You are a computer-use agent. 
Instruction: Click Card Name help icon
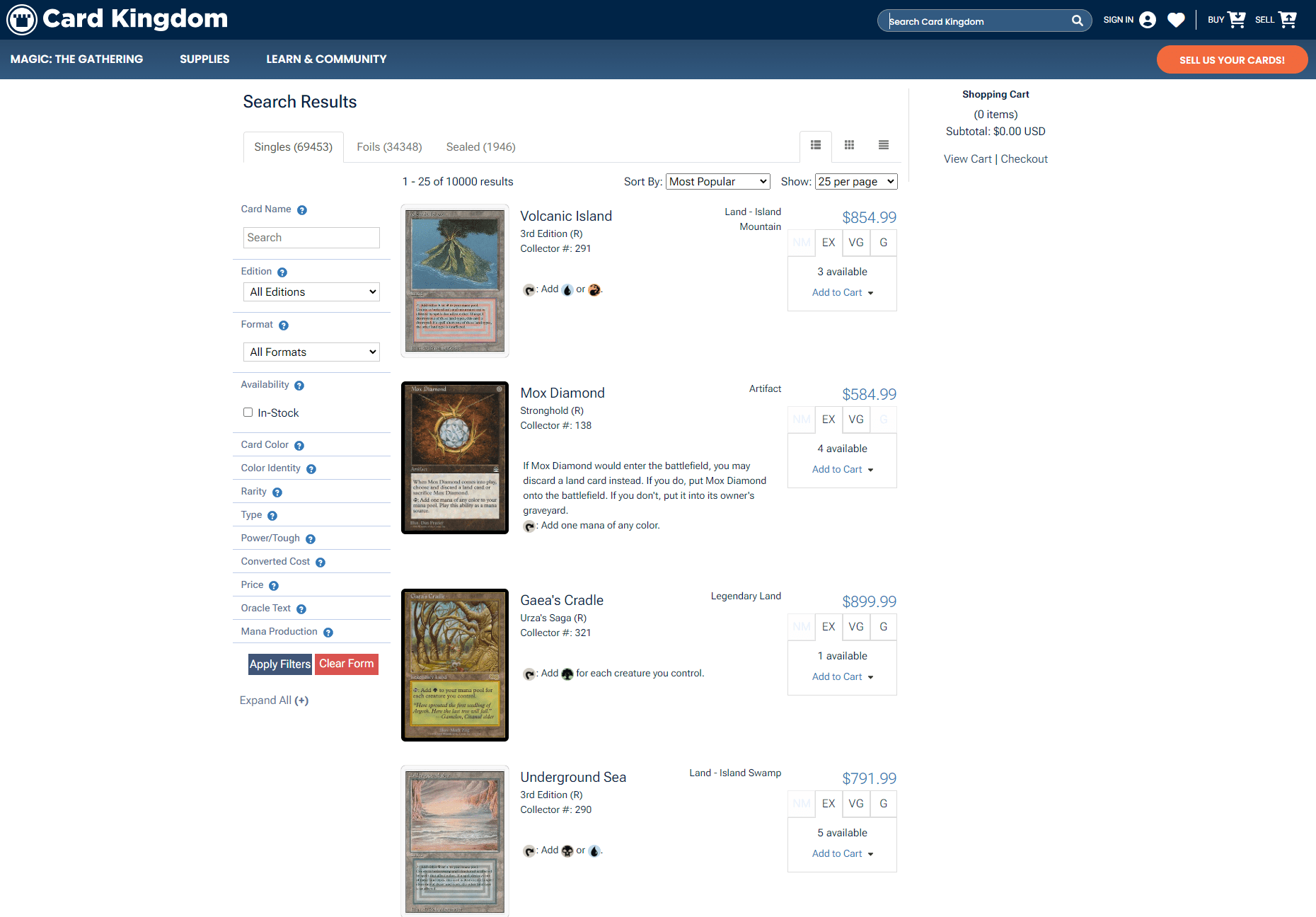click(x=302, y=210)
